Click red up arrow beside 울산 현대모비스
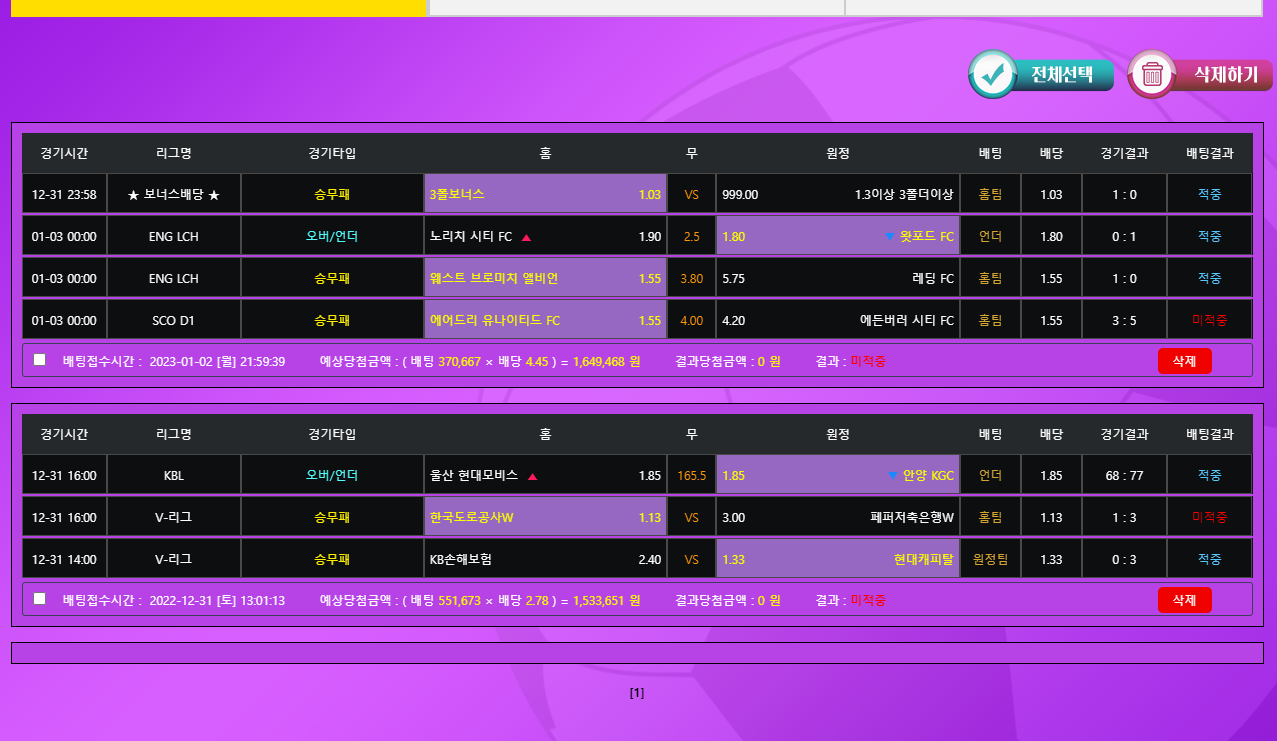 (x=532, y=476)
